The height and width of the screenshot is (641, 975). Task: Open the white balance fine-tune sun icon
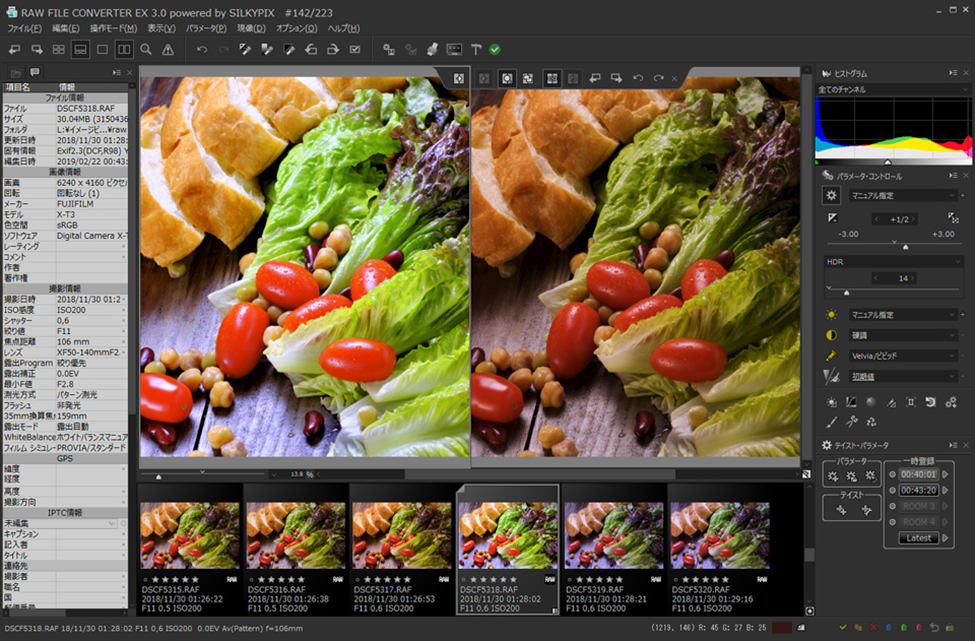tap(831, 315)
